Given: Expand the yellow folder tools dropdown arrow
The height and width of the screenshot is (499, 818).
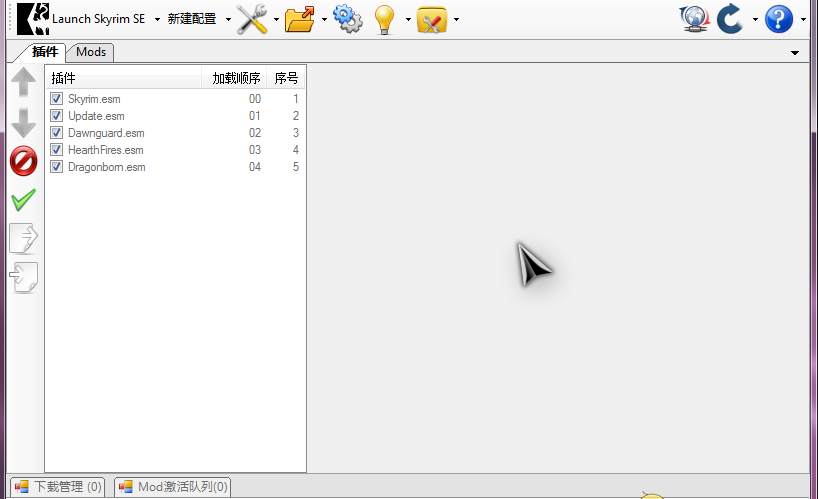Looking at the screenshot, I should pos(456,20).
